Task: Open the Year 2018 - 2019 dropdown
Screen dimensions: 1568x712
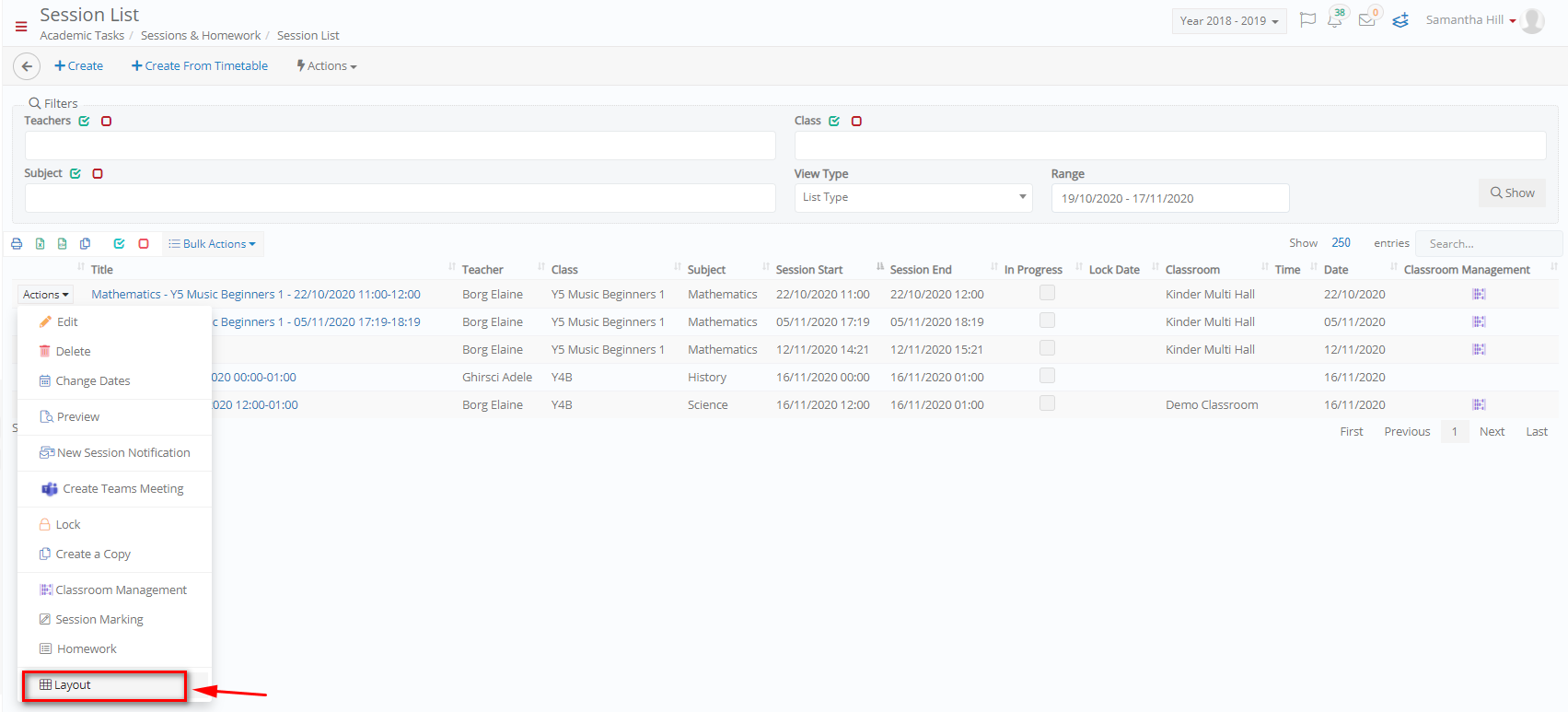Action: pos(1229,21)
